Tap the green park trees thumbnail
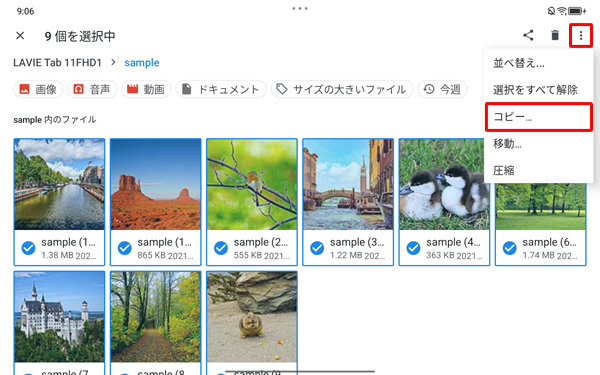The width and height of the screenshot is (600, 375). (x=541, y=207)
